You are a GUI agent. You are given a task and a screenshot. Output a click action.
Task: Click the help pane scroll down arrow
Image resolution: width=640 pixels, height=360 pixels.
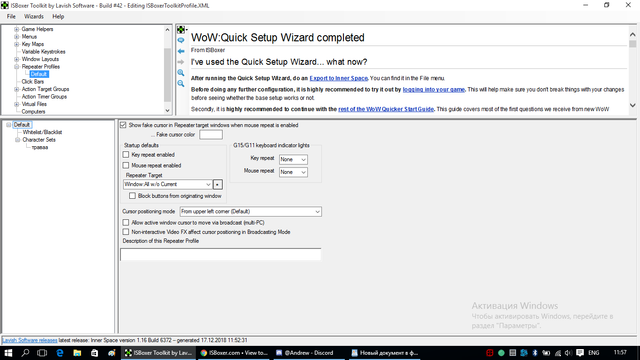pyautogui.click(x=632, y=105)
